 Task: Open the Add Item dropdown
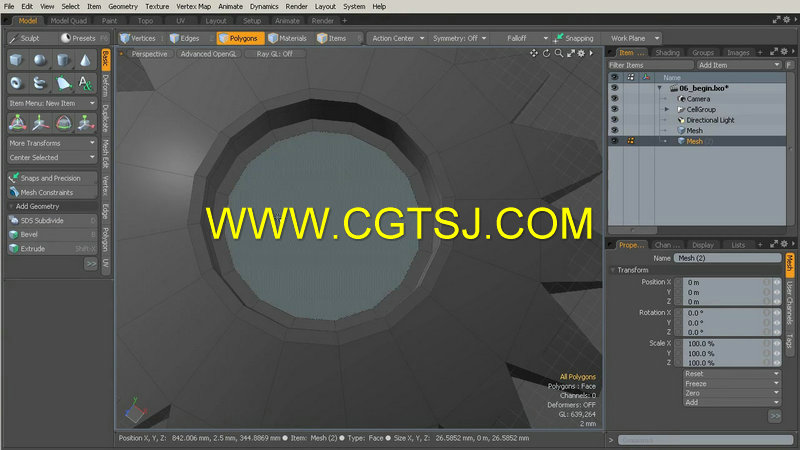[x=739, y=65]
